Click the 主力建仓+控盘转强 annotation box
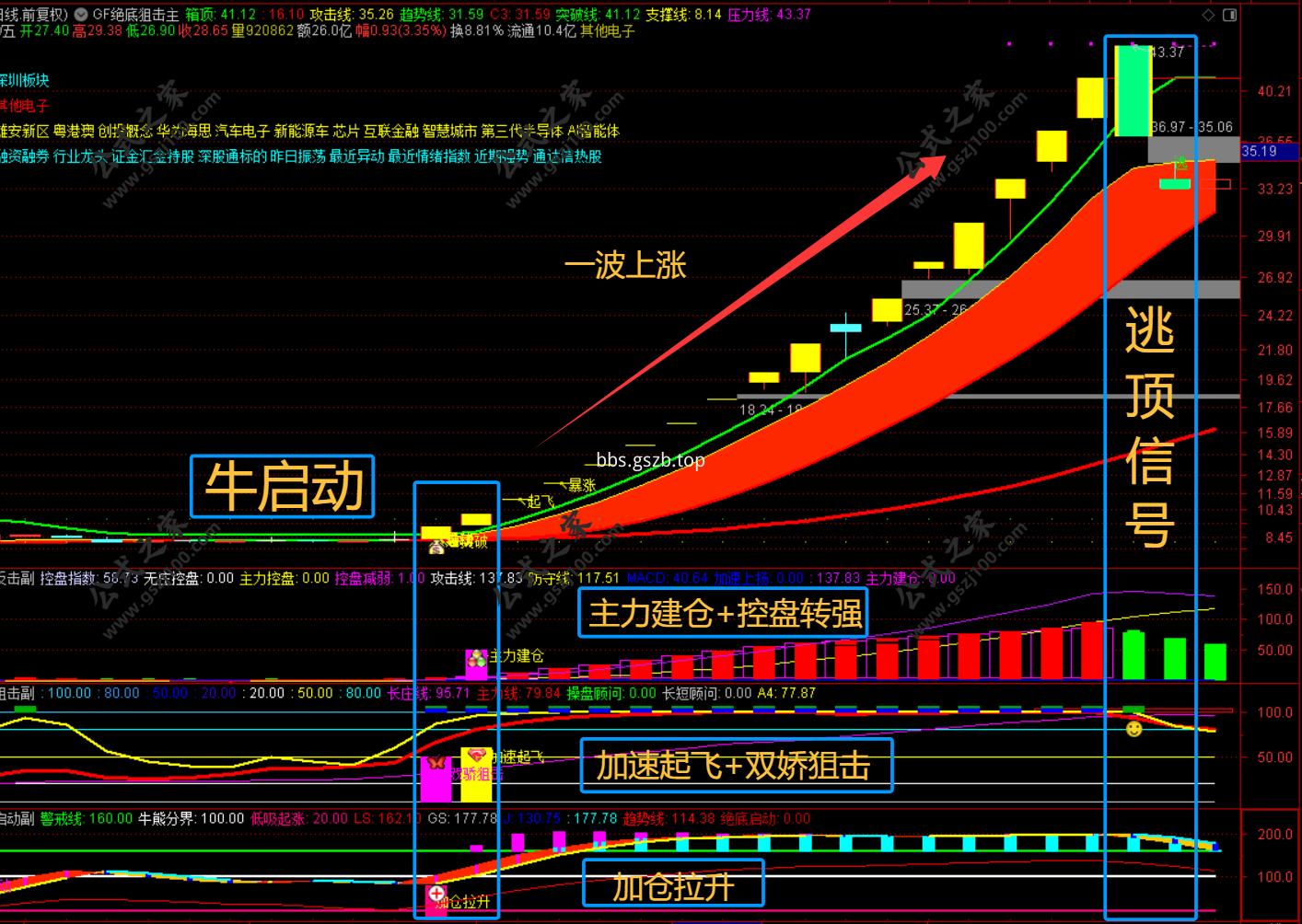Viewport: 1302px width, 924px height. pos(725,613)
